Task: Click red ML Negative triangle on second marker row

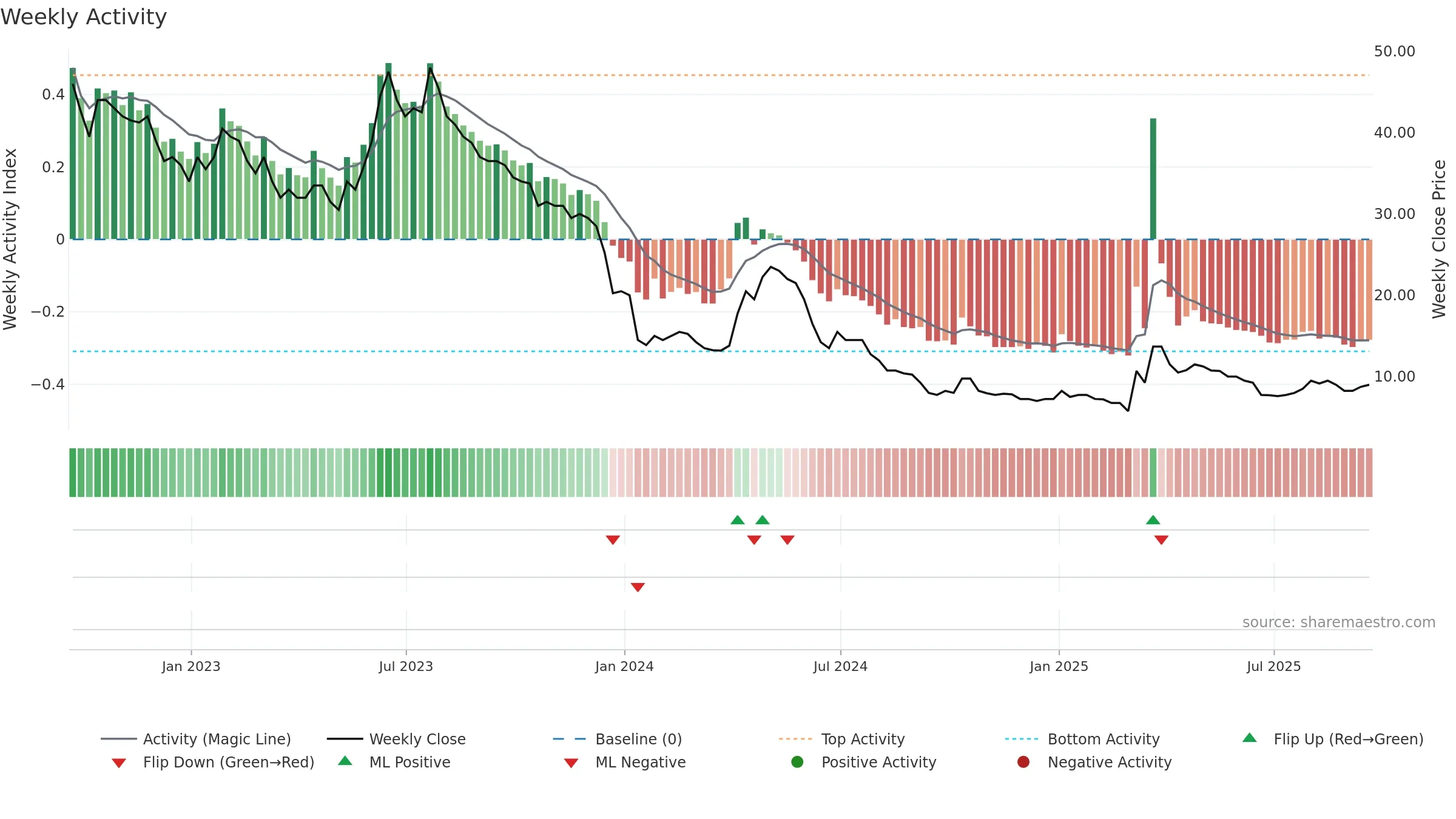Action: (638, 587)
